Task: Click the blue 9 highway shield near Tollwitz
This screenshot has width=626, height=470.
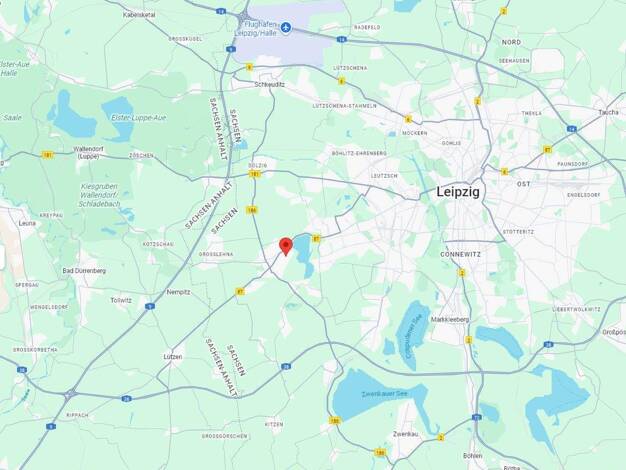Action: pos(149,306)
